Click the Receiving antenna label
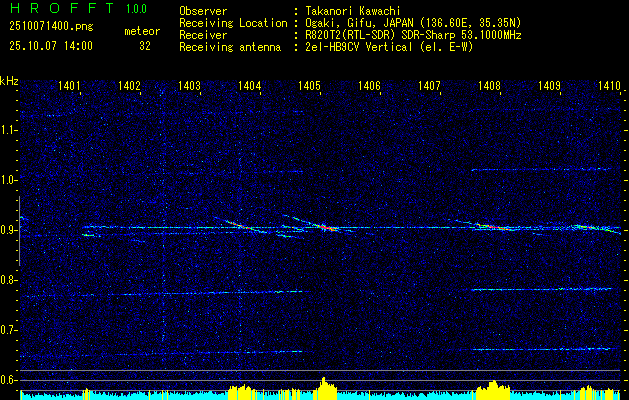The height and width of the screenshot is (400, 629). [230, 47]
